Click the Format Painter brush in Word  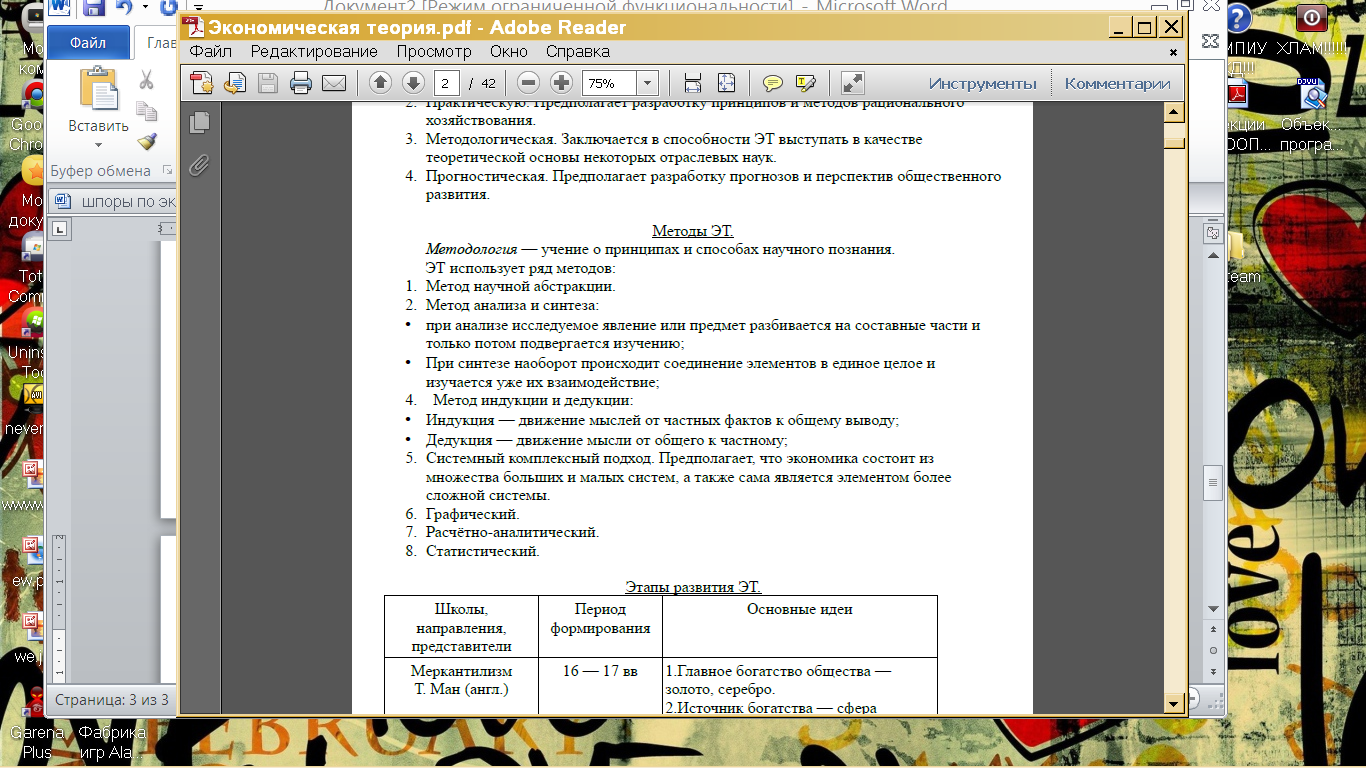click(x=146, y=141)
